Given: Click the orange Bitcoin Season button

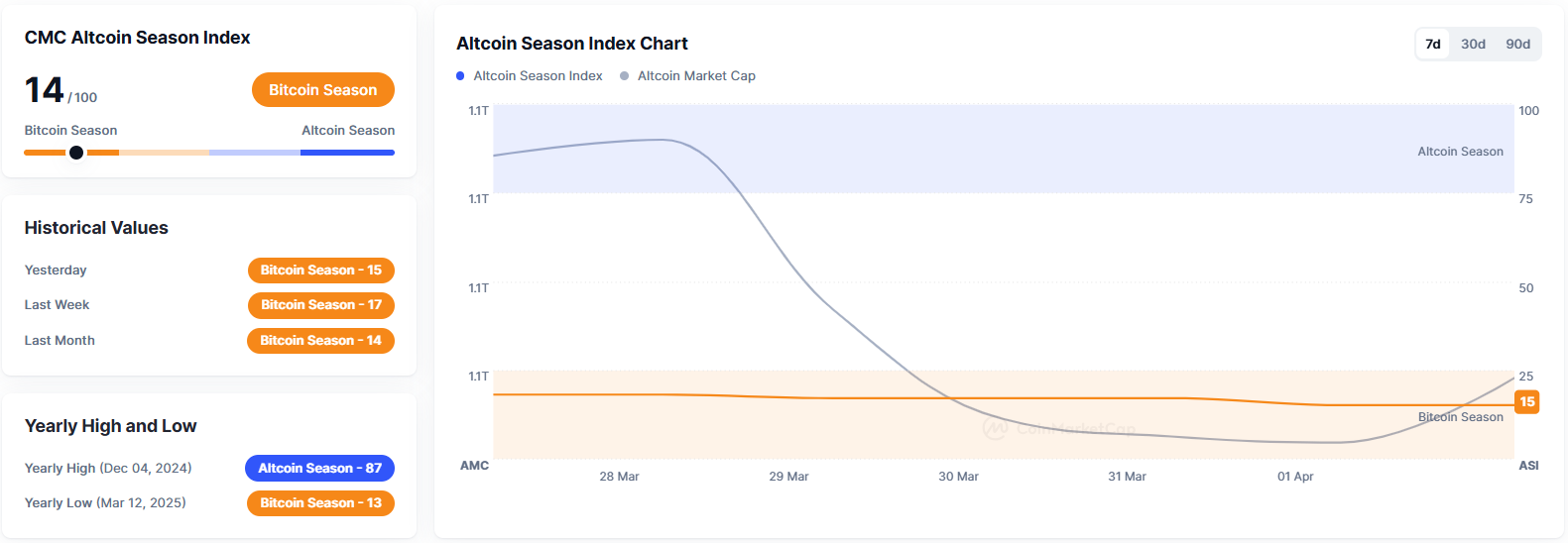Looking at the screenshot, I should coord(322,90).
